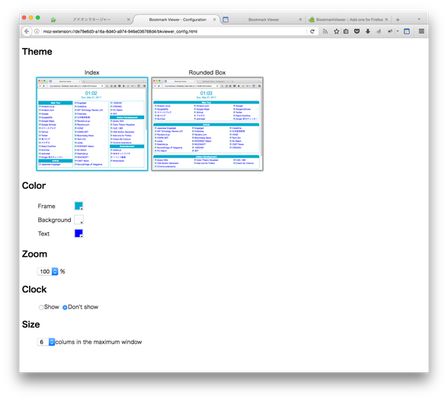Select the Don't show clock radio button
The height and width of the screenshot is (400, 448).
point(65,307)
